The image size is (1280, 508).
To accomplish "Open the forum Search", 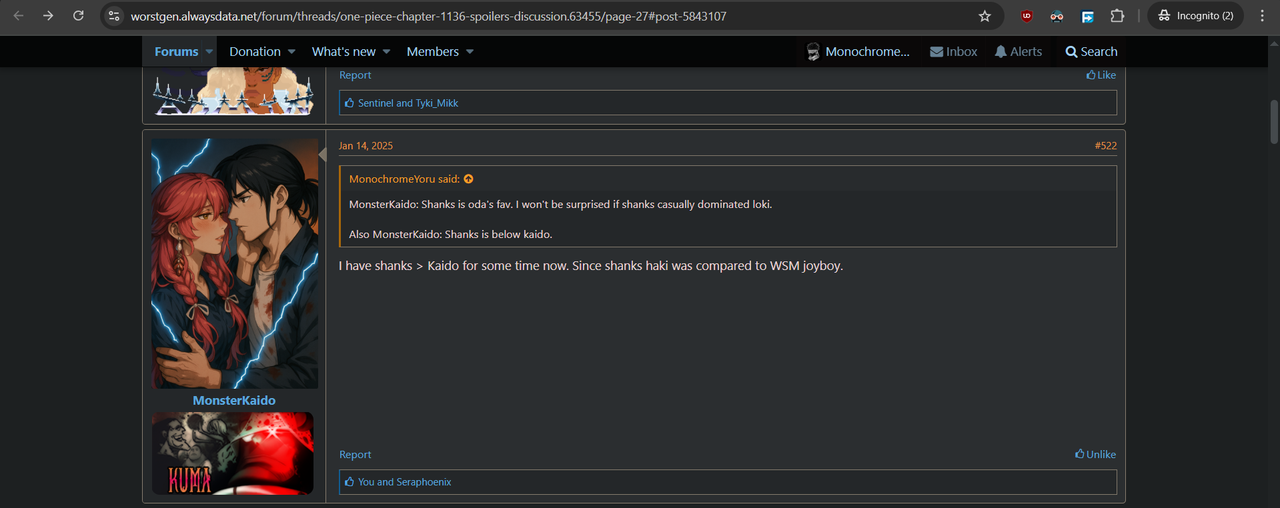I will point(1091,52).
